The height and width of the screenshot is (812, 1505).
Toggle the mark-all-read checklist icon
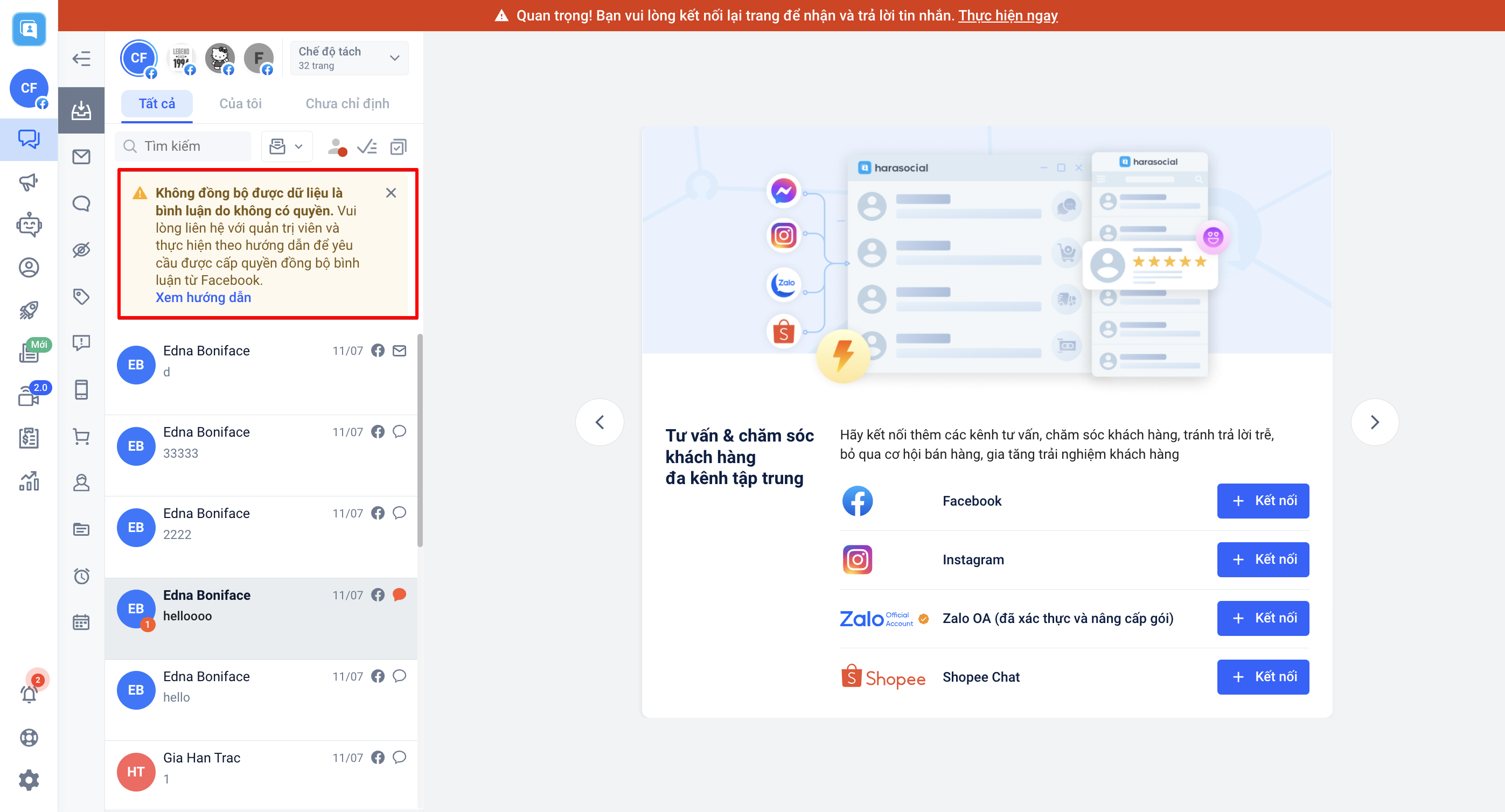367,146
